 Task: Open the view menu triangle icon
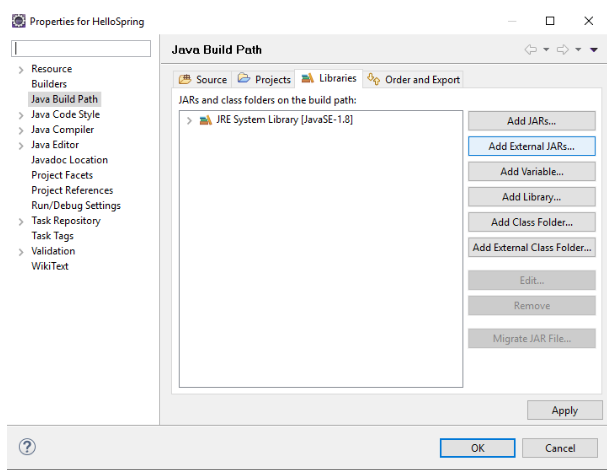coord(594,50)
